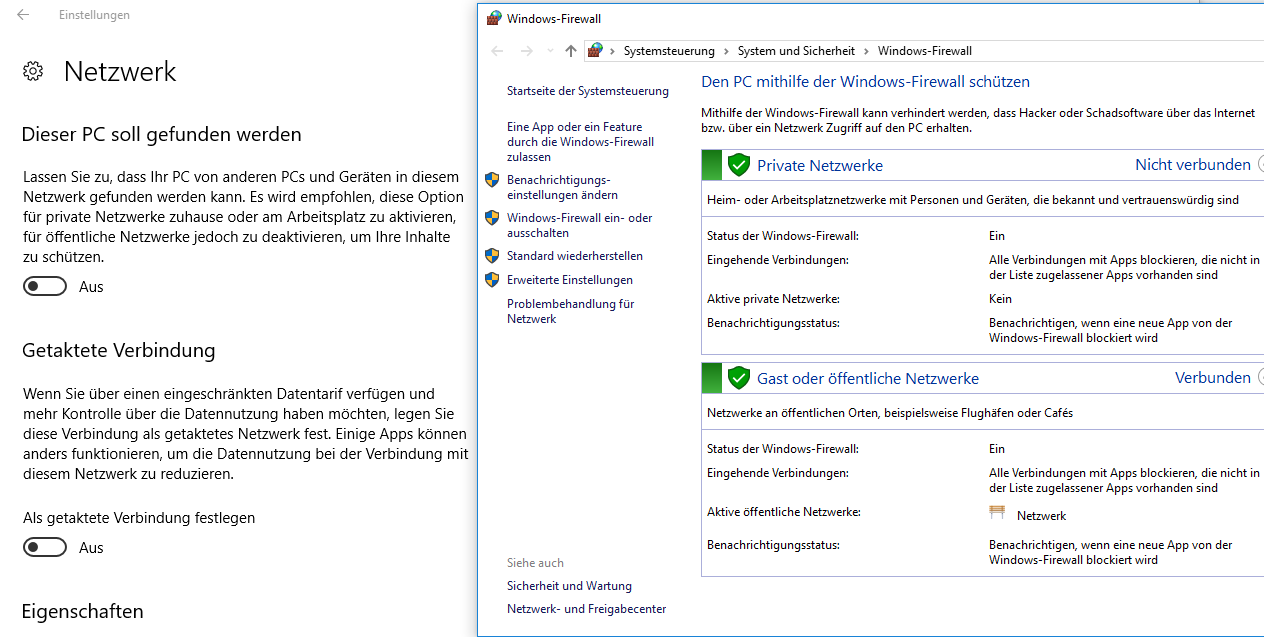Open Problembehandlung für Netzwerk link
This screenshot has height=637, width=1264.
point(571,311)
